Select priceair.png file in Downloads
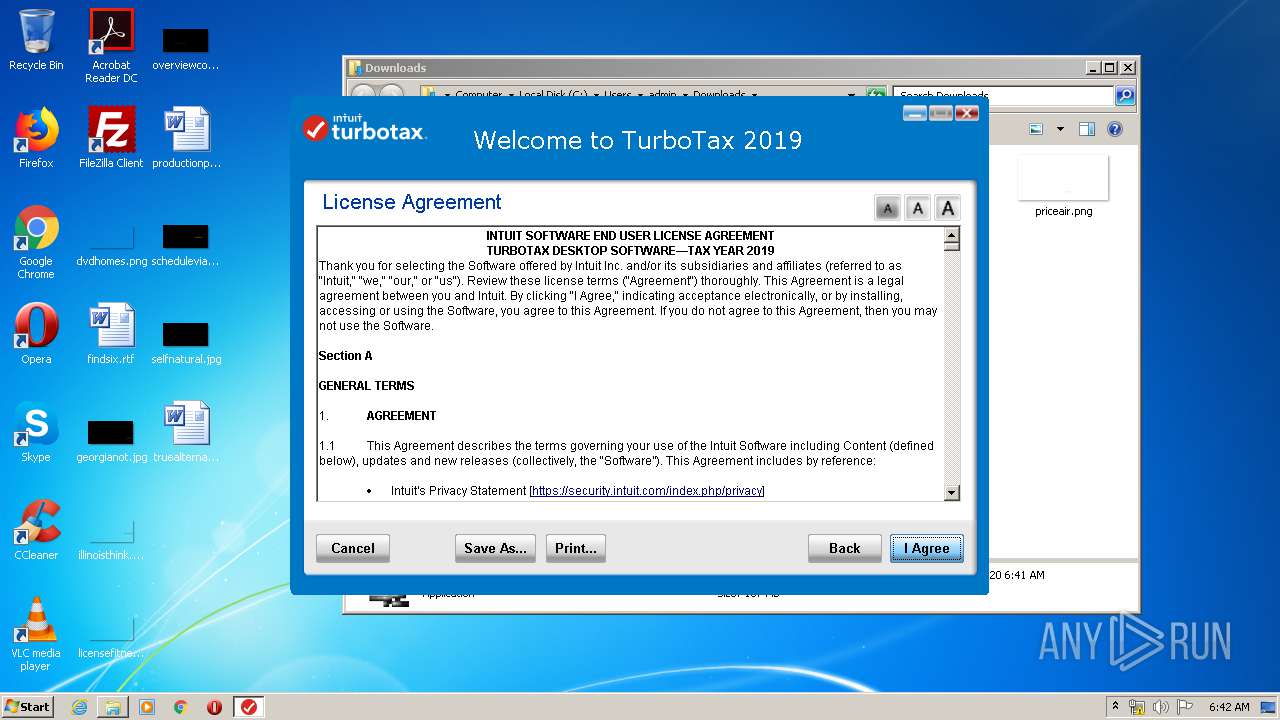Screen dimensions: 1280x720 [1063, 186]
